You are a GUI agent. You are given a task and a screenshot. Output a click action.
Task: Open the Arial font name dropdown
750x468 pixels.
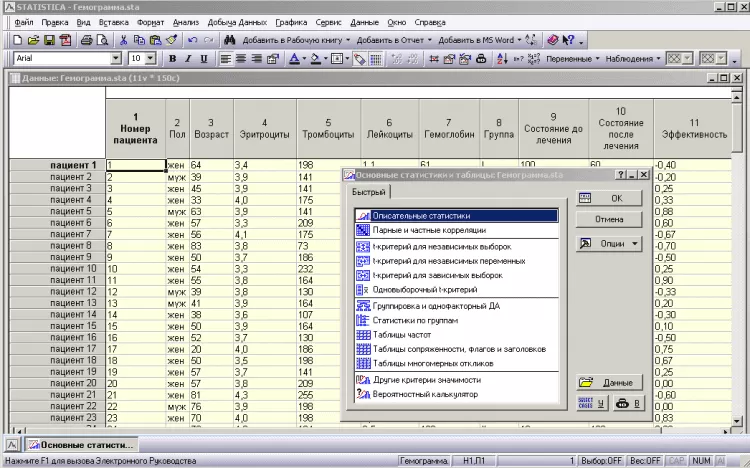pyautogui.click(x=116, y=59)
